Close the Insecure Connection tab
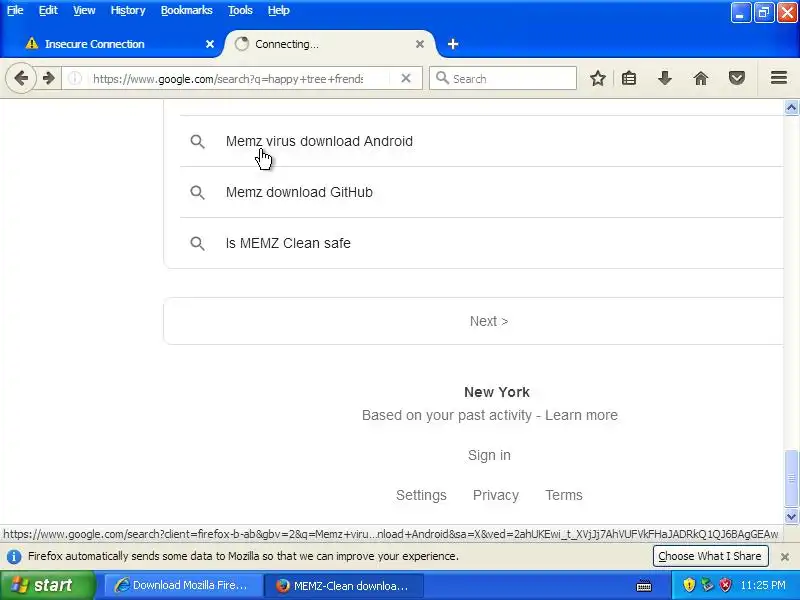This screenshot has height=600, width=800. [210, 44]
